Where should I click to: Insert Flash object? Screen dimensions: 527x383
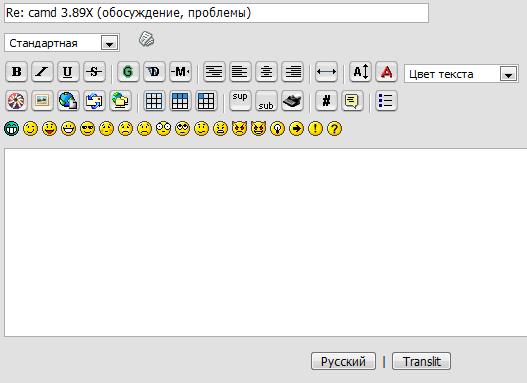point(16,100)
